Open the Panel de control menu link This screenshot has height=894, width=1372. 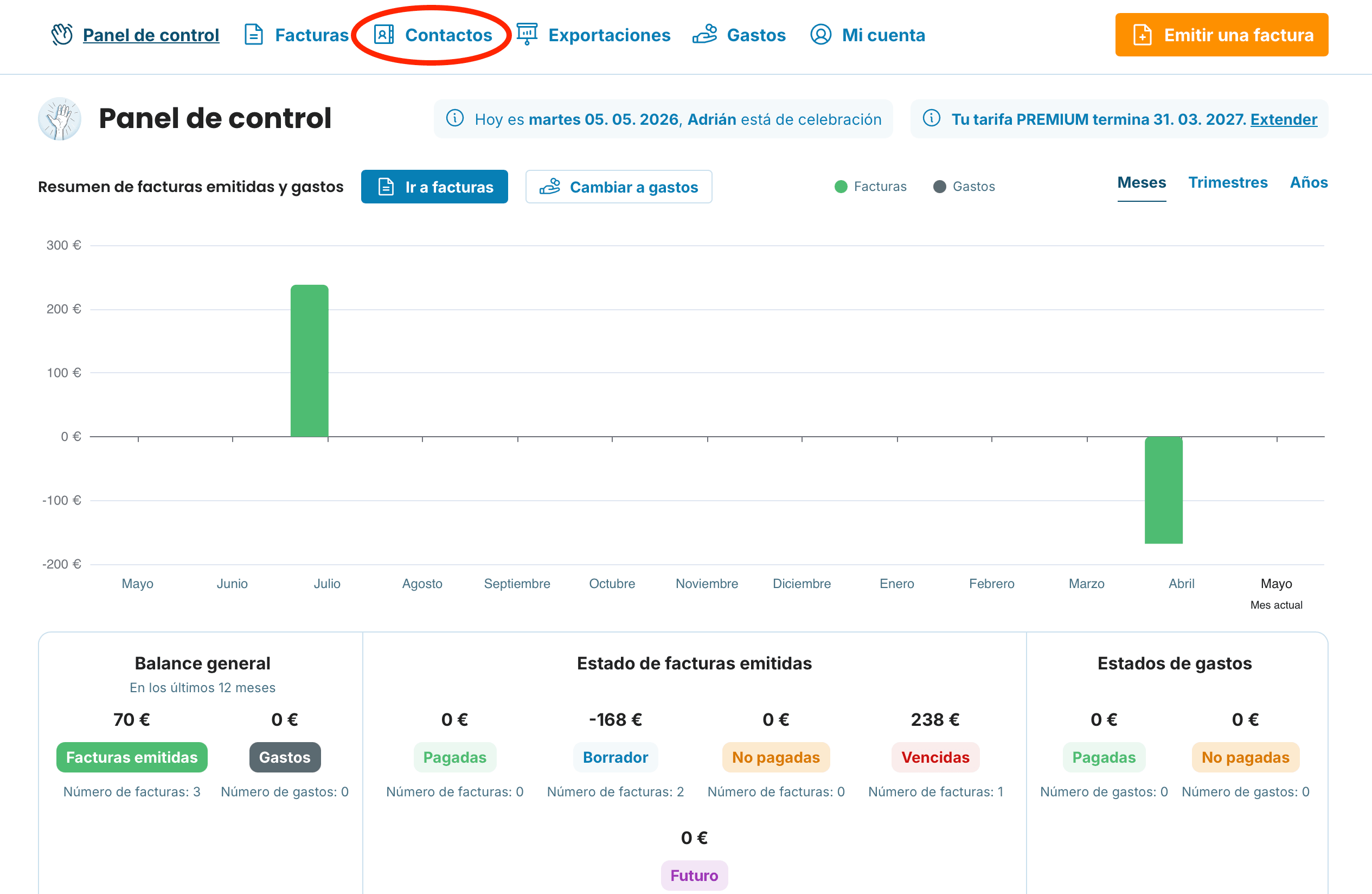pos(151,35)
